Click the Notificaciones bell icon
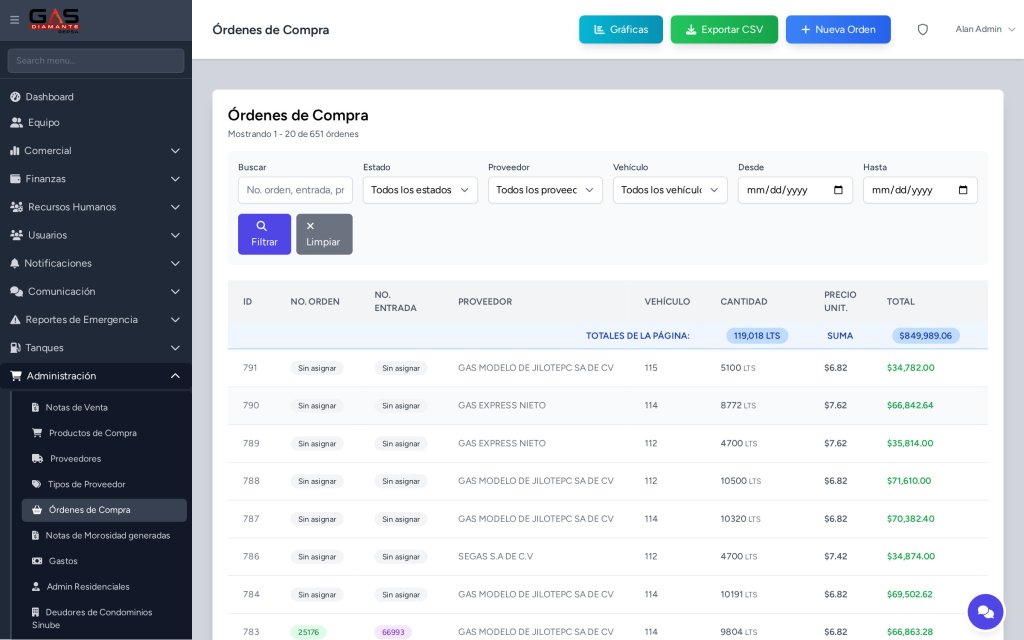This screenshot has width=1024, height=640. [15, 263]
